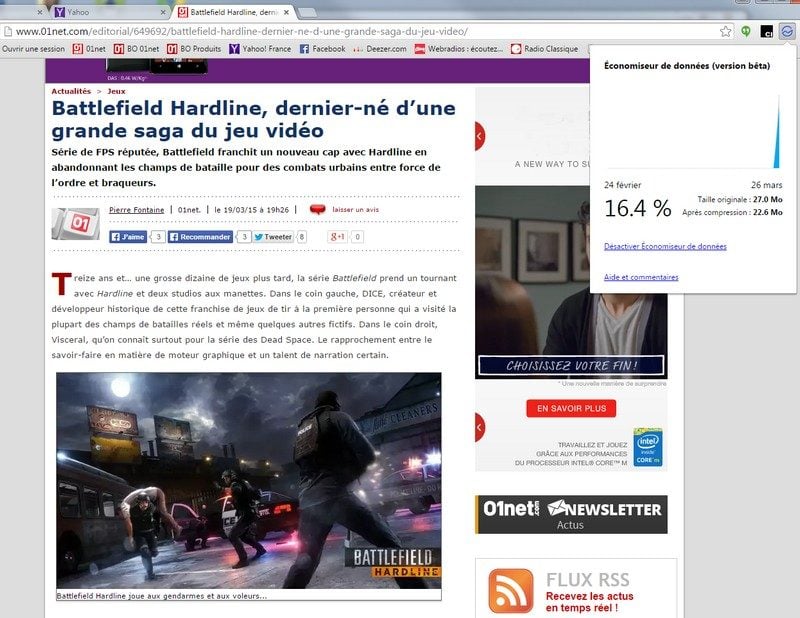The image size is (800, 618).
Task: Click the Google +1 button
Action: click(337, 237)
